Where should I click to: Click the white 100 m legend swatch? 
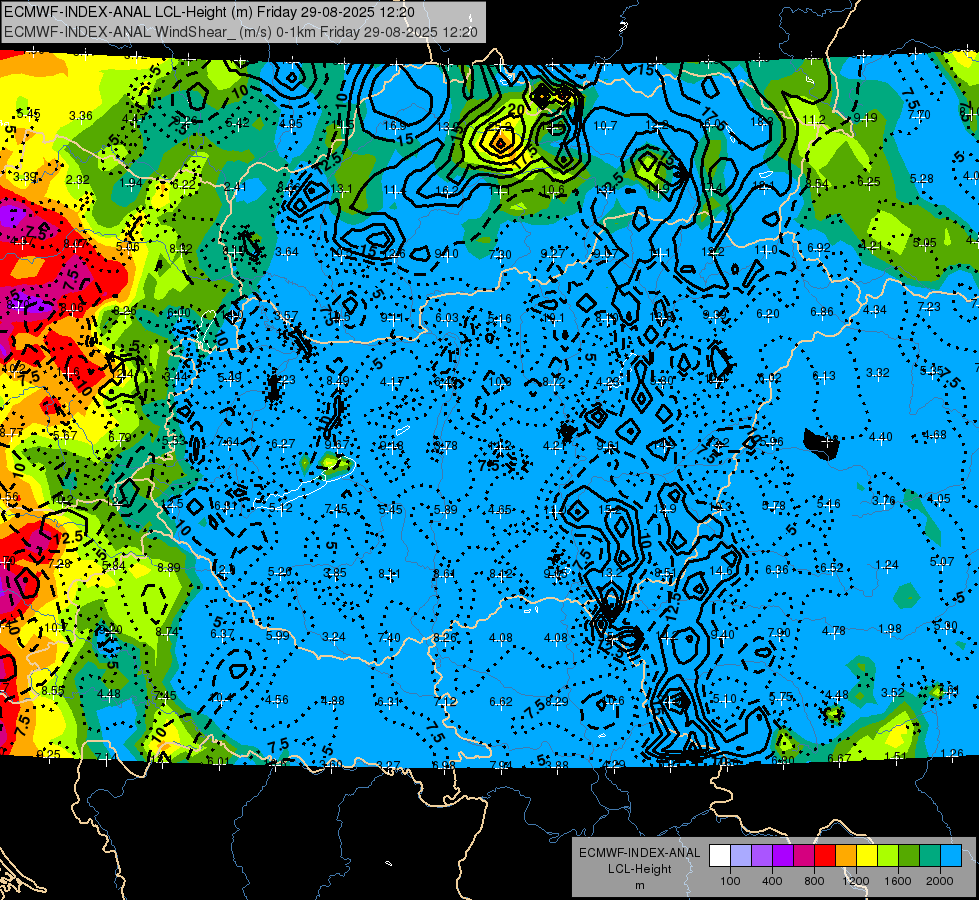pyautogui.click(x=720, y=856)
